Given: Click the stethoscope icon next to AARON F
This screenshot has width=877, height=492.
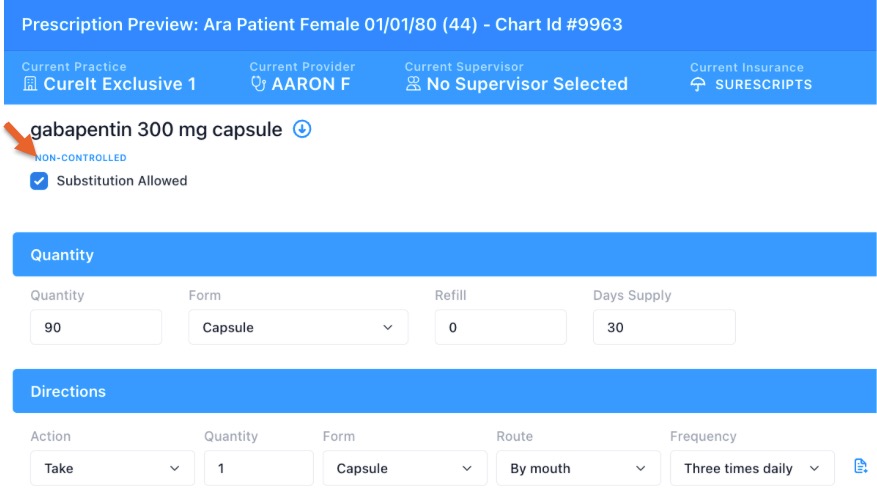Looking at the screenshot, I should (258, 84).
